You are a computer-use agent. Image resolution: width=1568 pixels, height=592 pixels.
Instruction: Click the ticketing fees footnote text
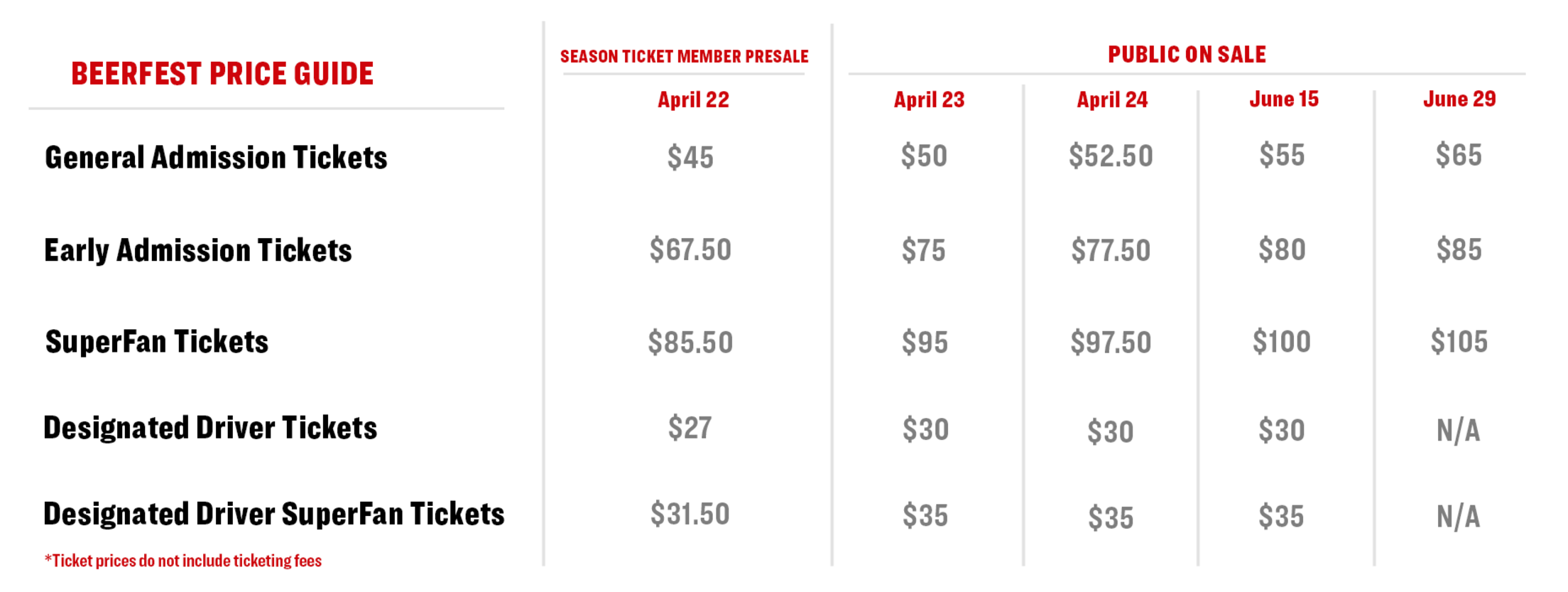click(183, 561)
